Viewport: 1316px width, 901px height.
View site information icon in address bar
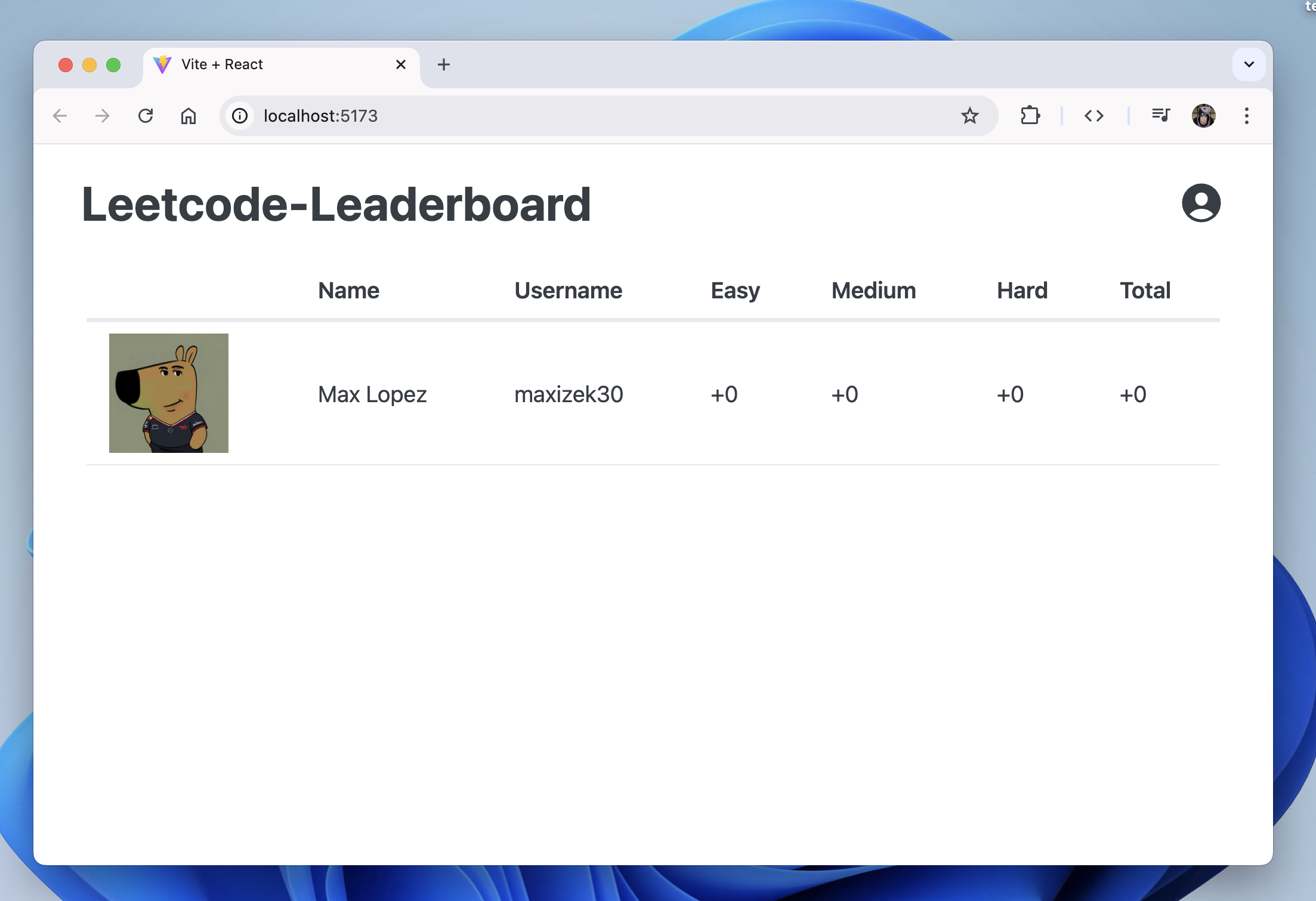coord(240,116)
